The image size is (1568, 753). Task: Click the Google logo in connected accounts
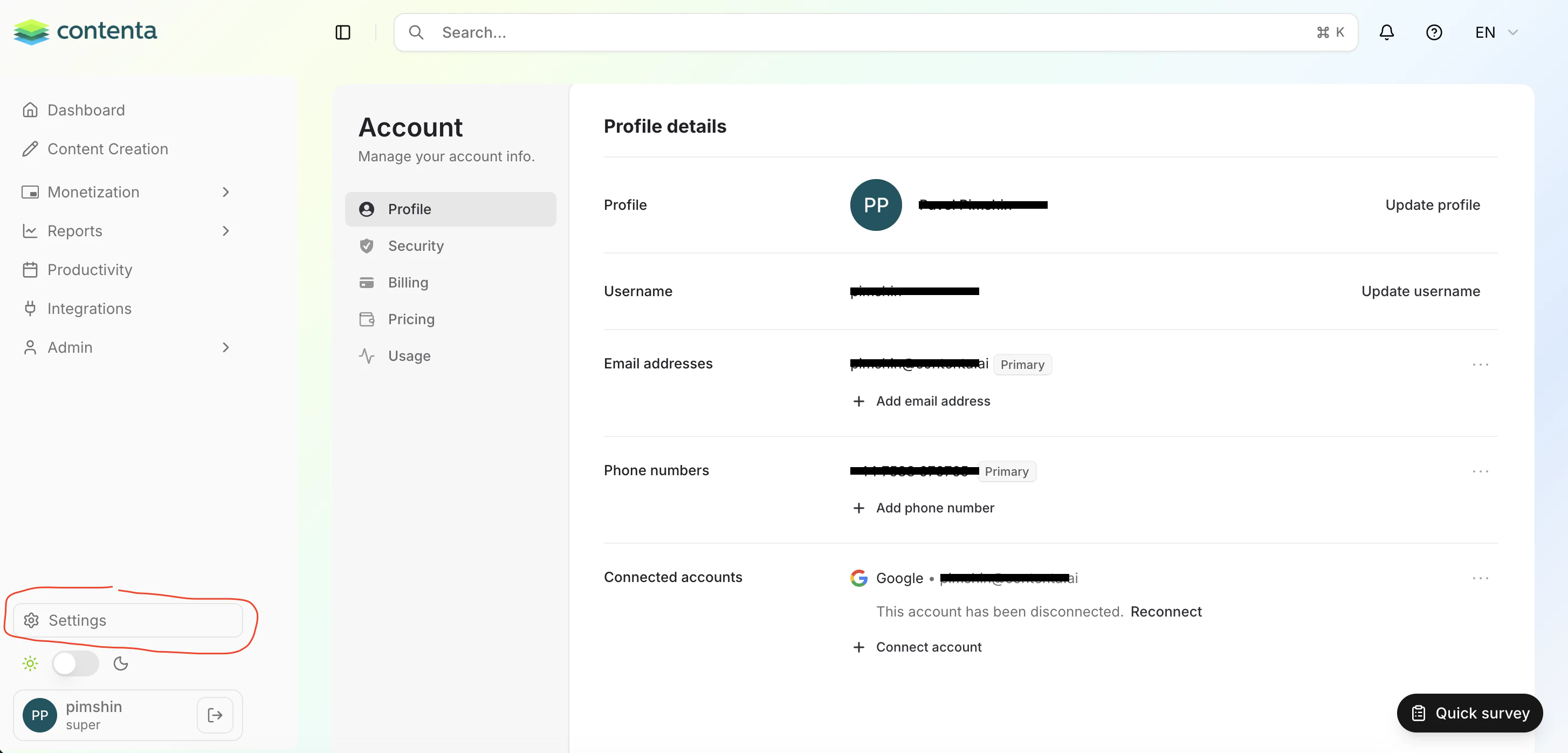click(x=858, y=578)
